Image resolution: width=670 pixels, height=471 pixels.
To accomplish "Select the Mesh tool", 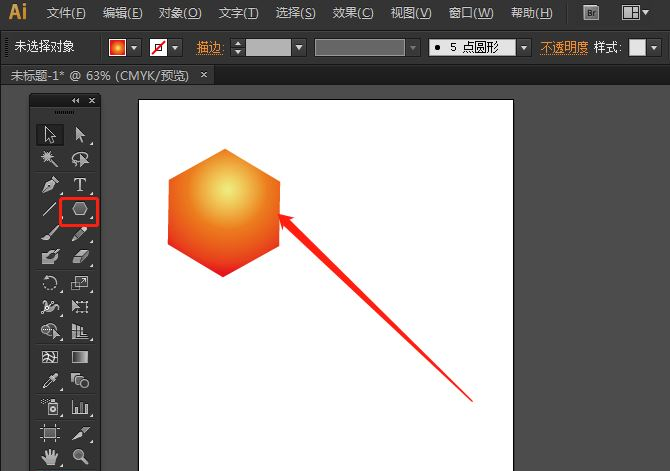I will coord(50,356).
